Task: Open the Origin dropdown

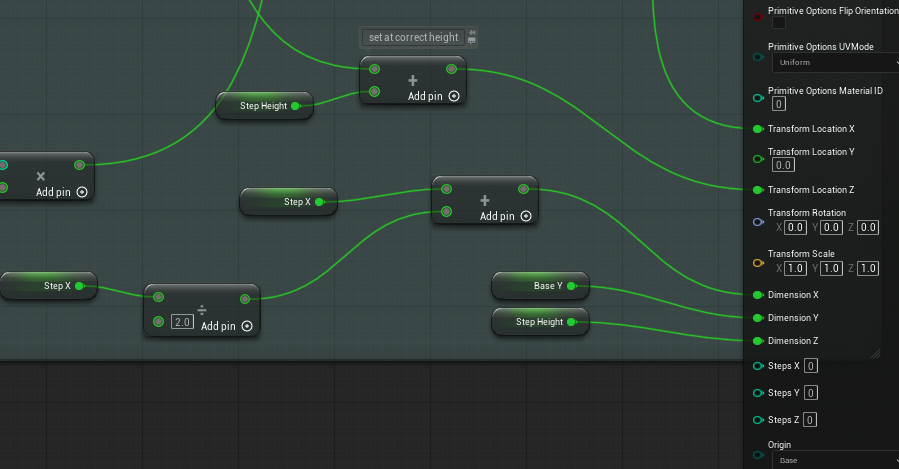Action: (834, 460)
